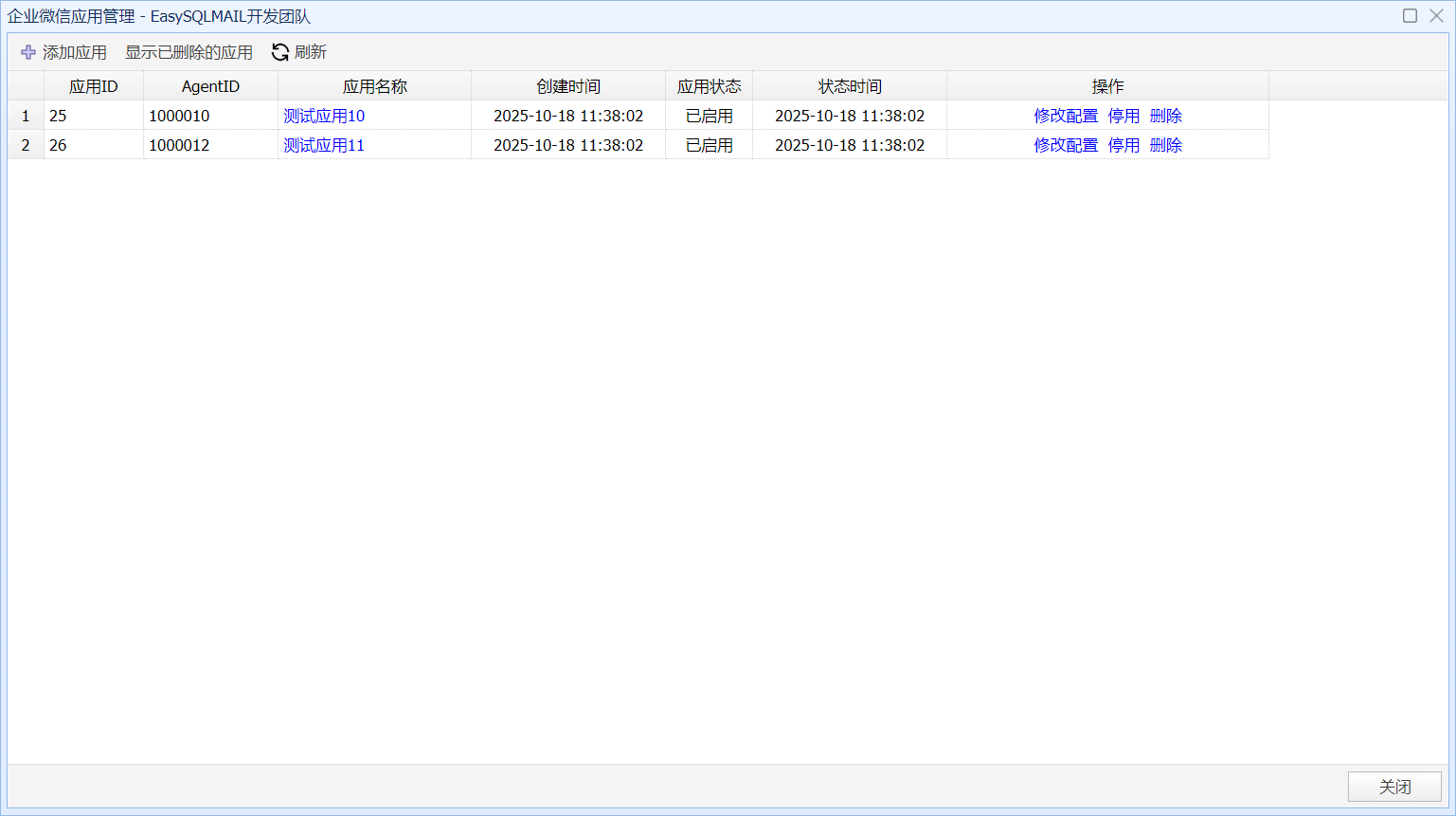Viewport: 1456px width, 816px height.
Task: Maximize the application management window
Action: (x=1410, y=16)
